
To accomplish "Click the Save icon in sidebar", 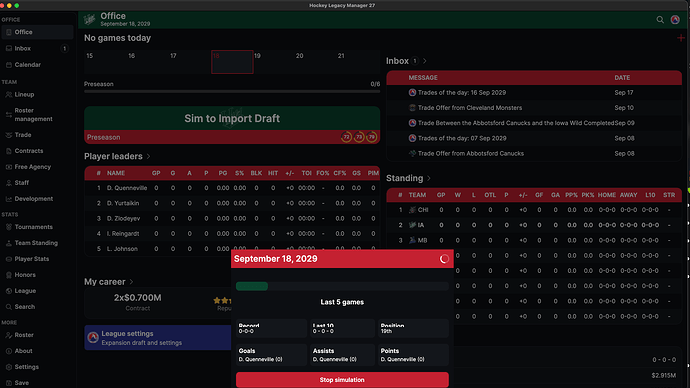I will pos(9,383).
